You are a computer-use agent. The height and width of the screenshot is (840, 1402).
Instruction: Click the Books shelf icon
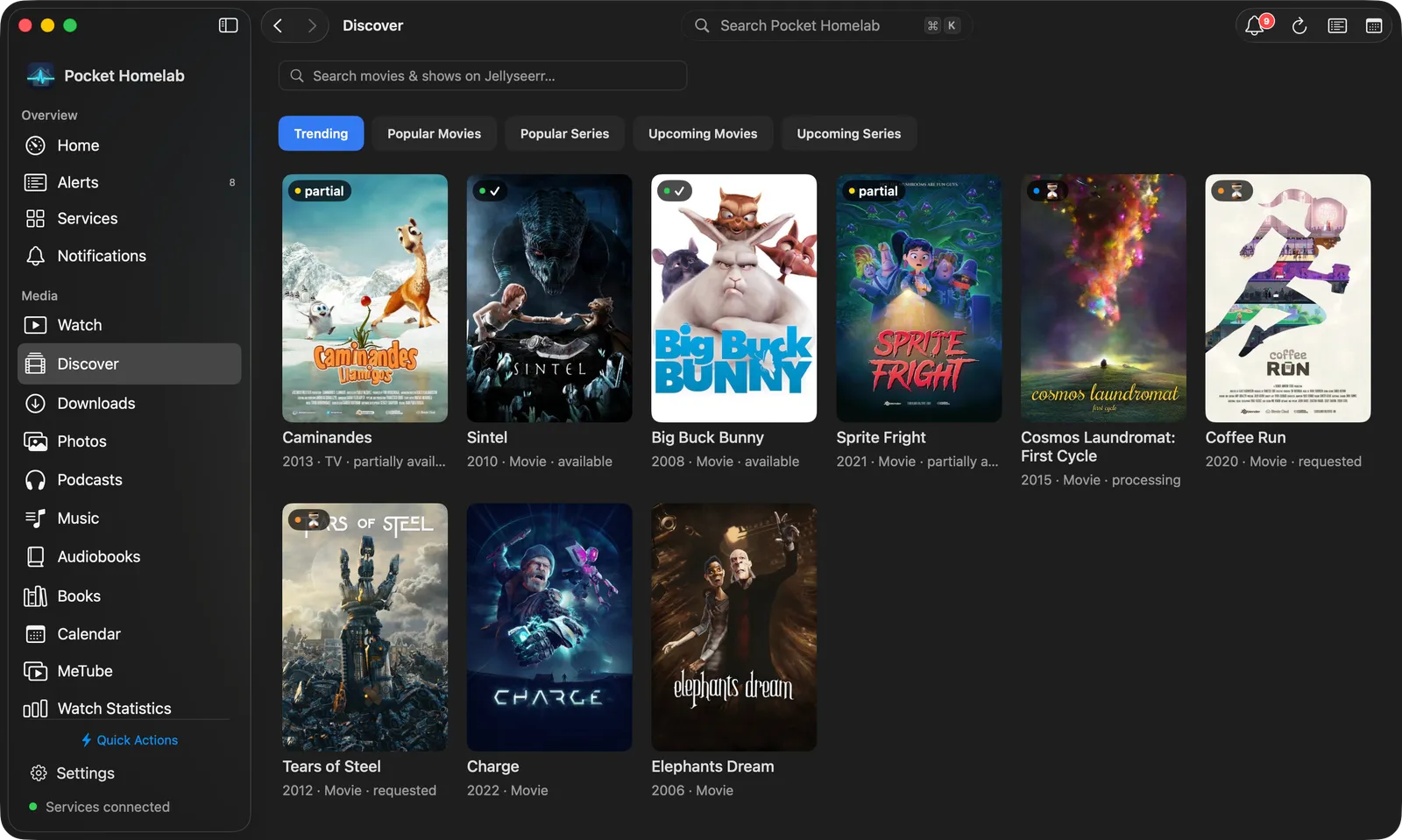(x=35, y=596)
